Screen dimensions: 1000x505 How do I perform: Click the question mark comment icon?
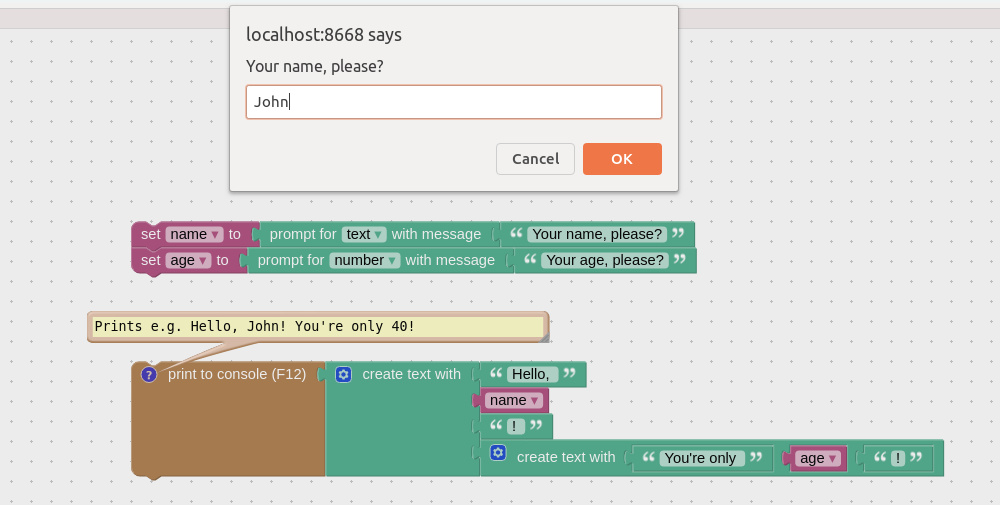(149, 374)
